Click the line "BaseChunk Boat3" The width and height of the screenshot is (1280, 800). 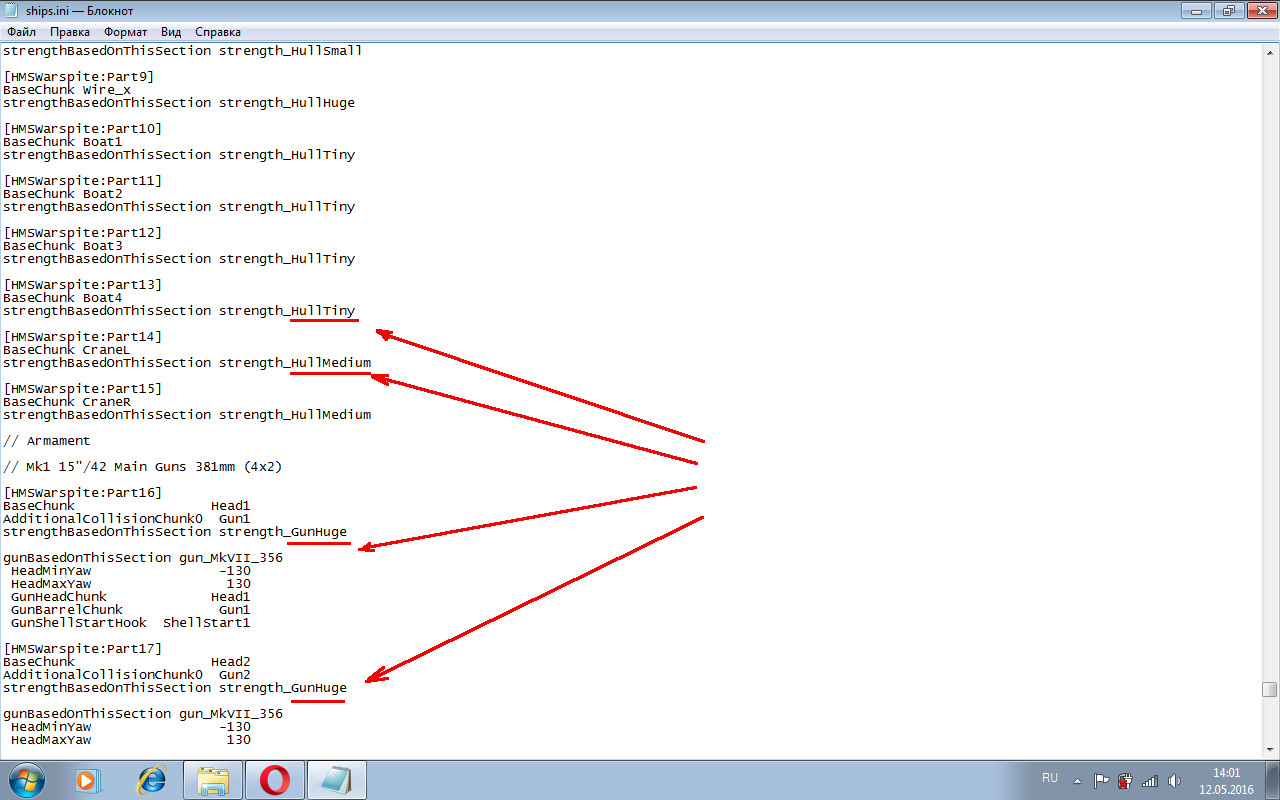63,245
